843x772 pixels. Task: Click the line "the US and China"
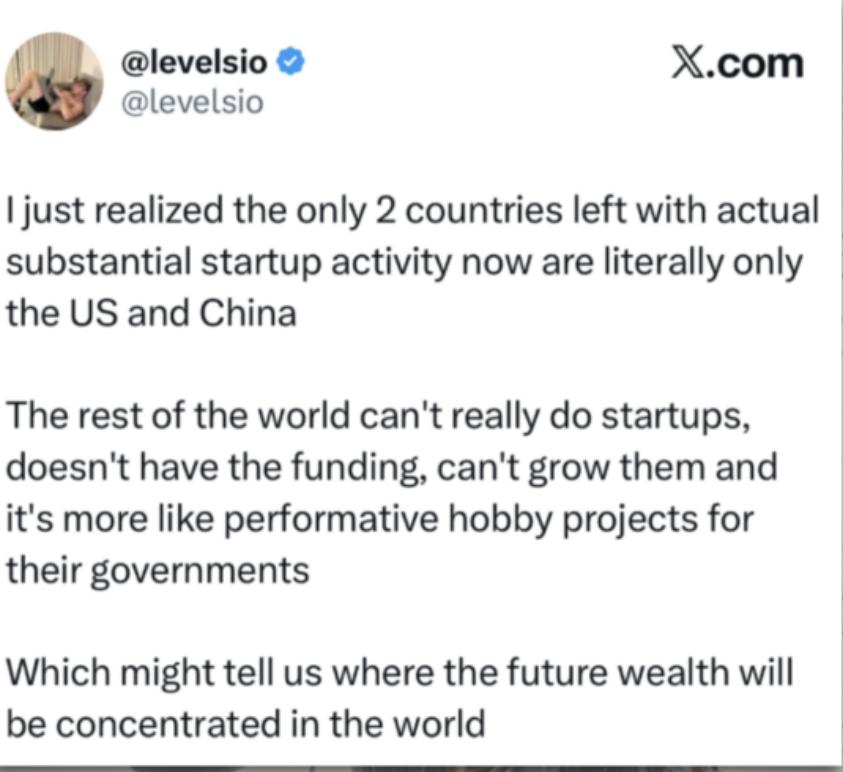pyautogui.click(x=152, y=313)
